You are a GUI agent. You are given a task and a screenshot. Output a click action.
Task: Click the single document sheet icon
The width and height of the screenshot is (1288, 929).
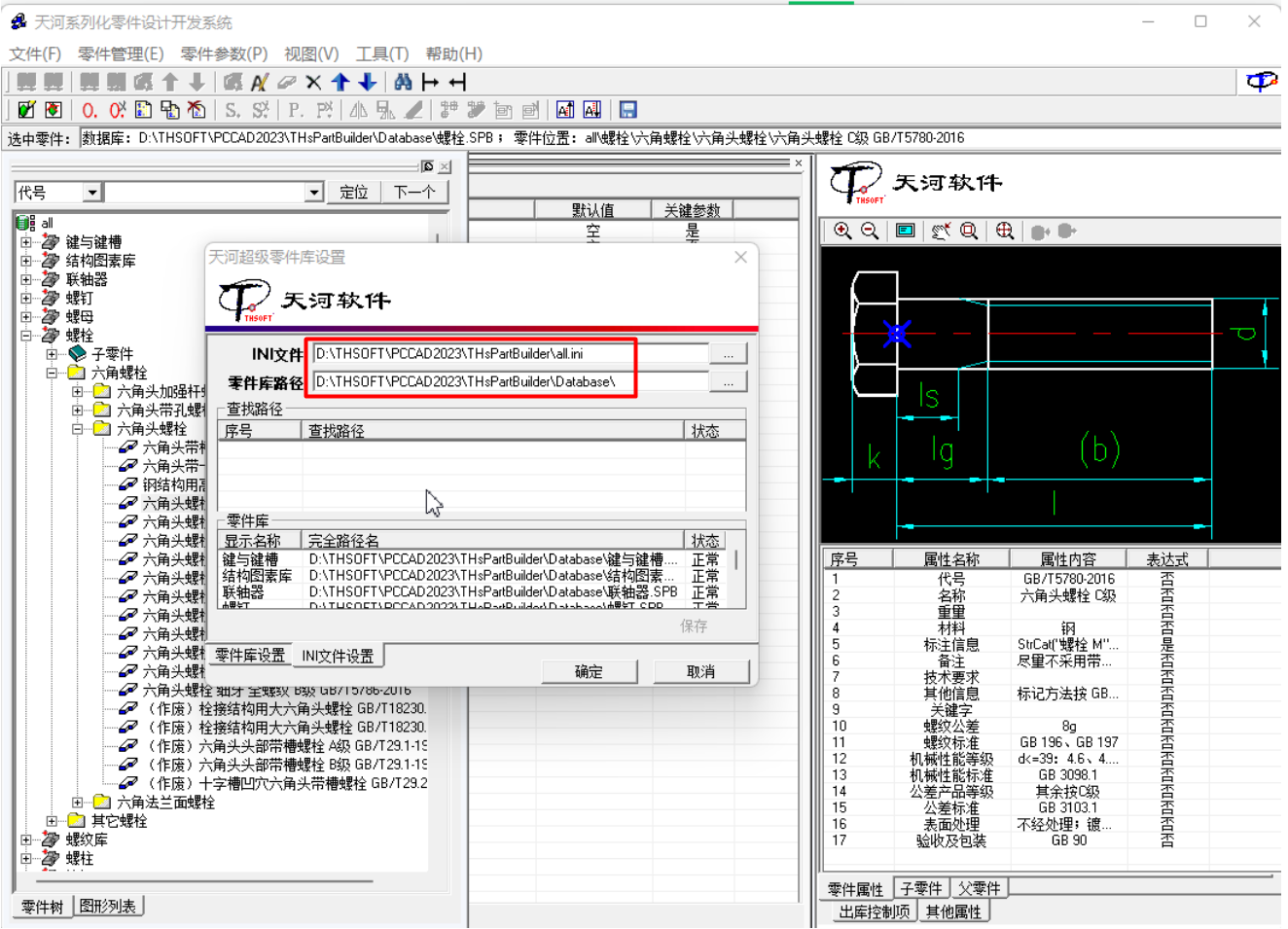[143, 110]
